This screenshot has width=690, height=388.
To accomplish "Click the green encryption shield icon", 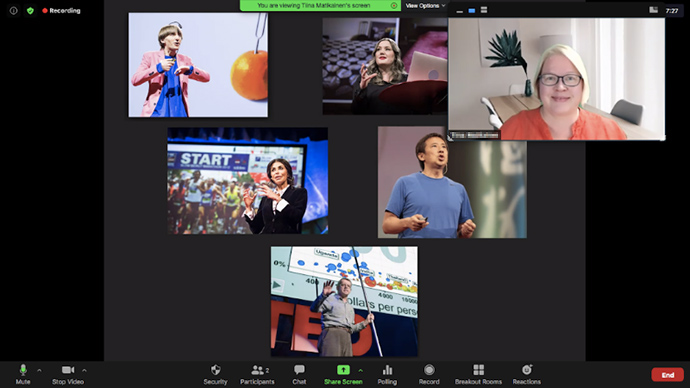I will coord(30,11).
